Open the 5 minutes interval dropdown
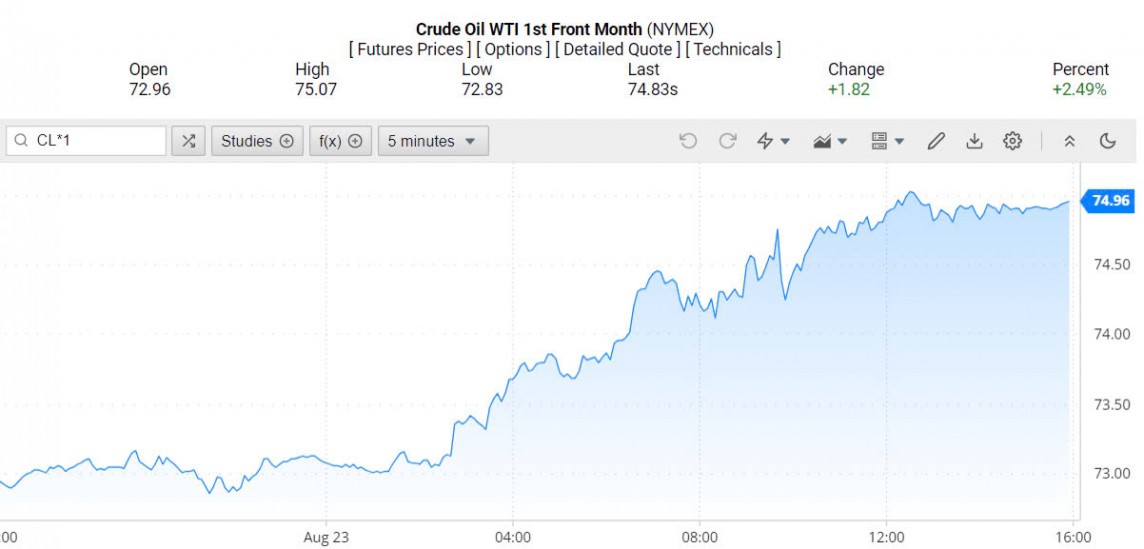 [433, 141]
